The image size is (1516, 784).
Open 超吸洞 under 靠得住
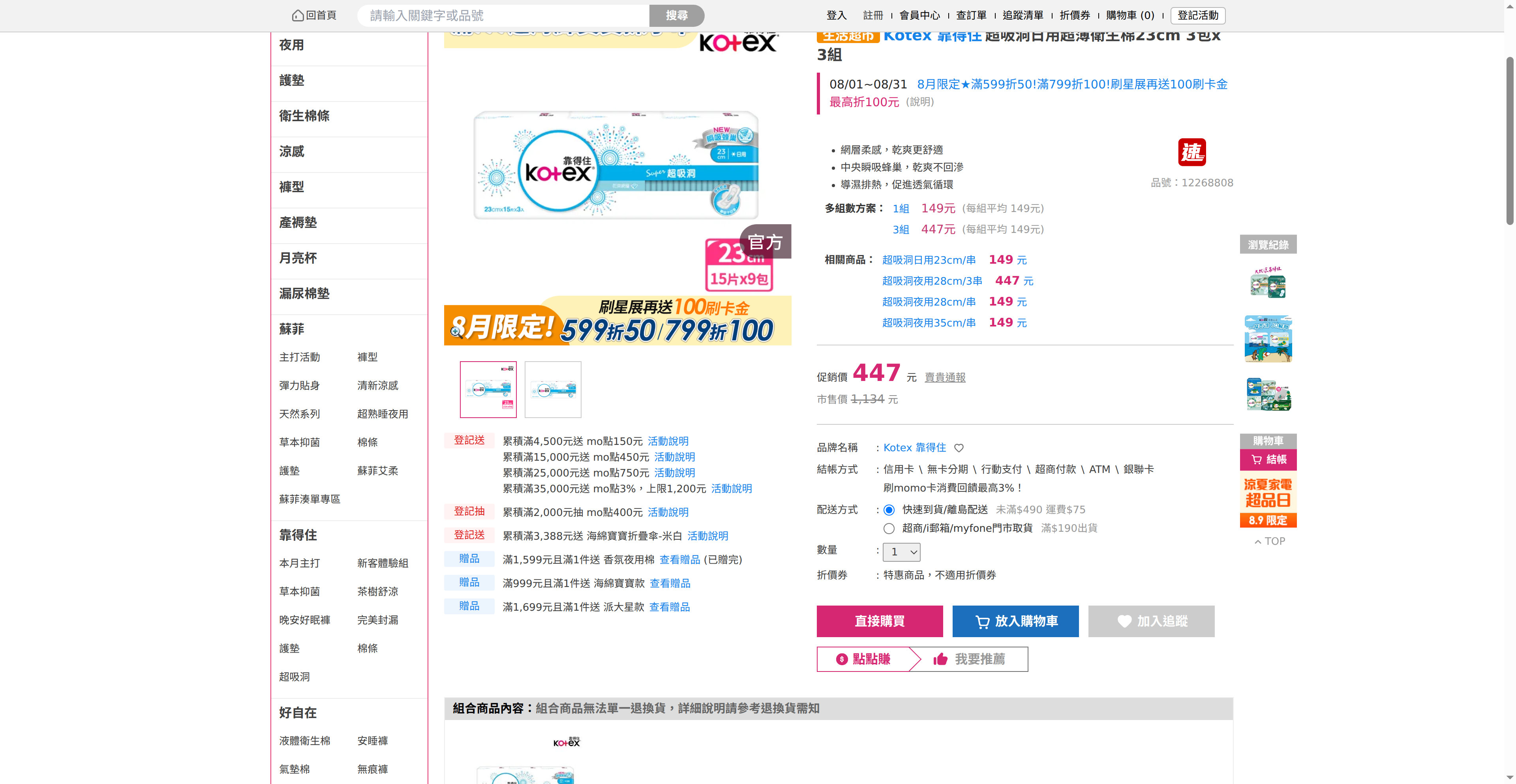294,677
